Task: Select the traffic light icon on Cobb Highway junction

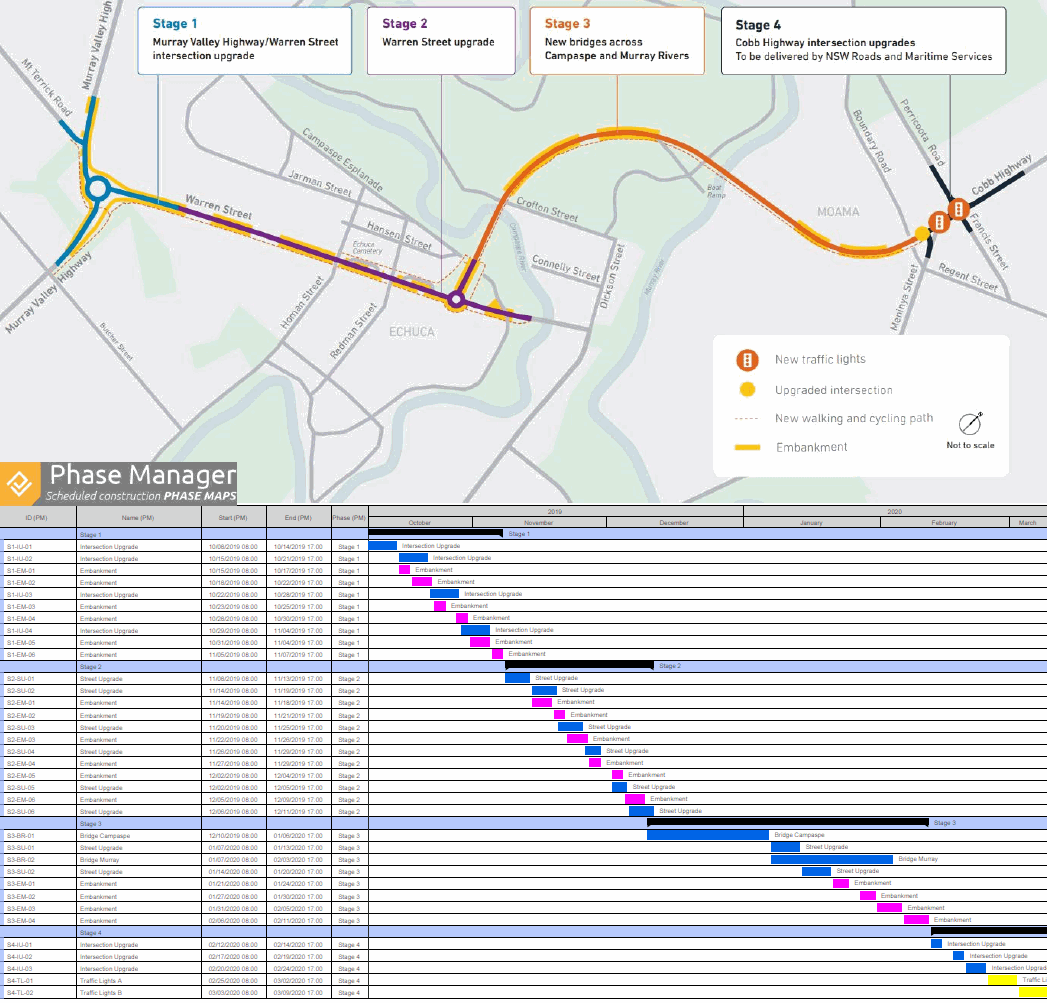Action: pyautogui.click(x=958, y=209)
